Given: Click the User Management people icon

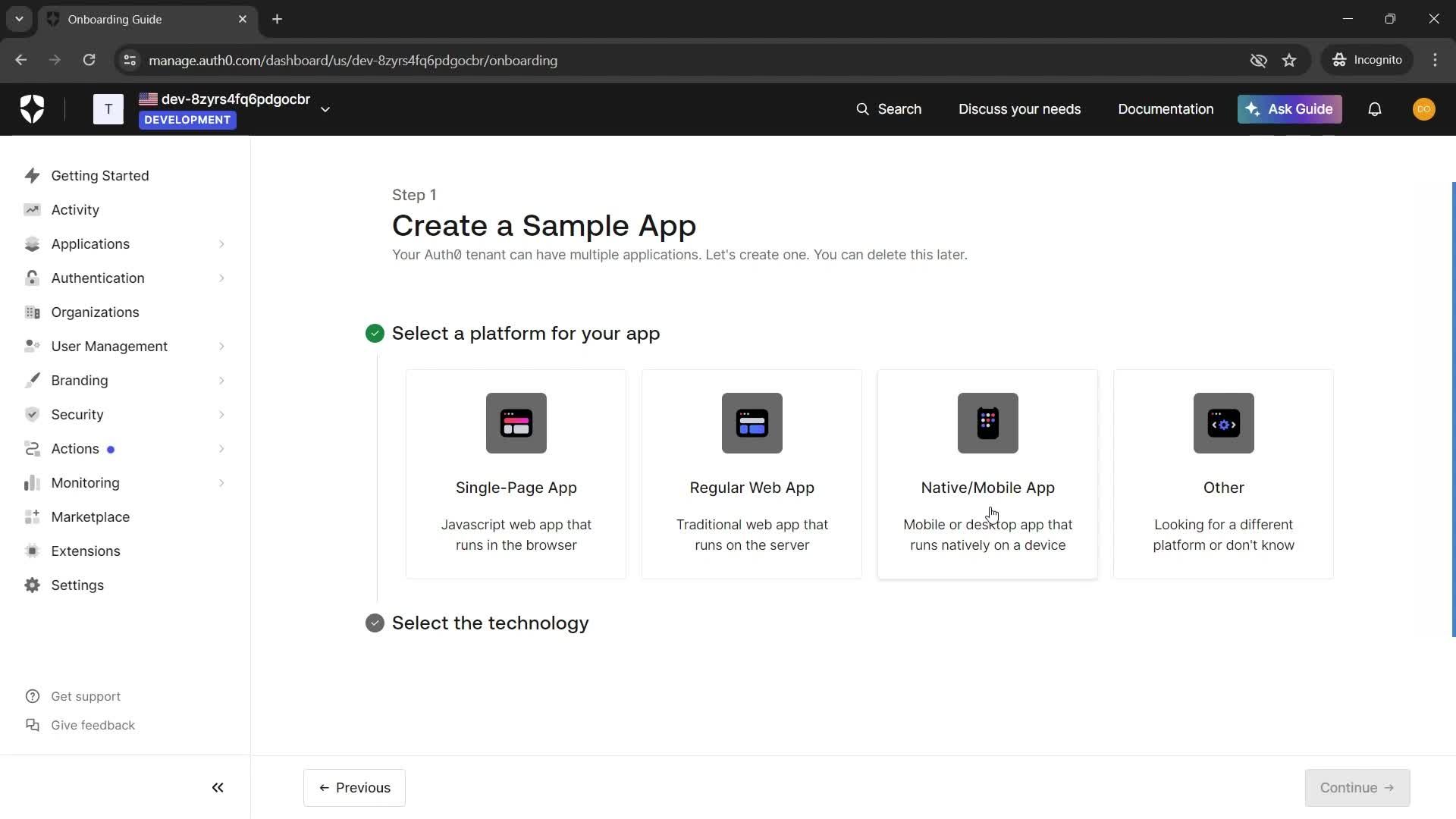Looking at the screenshot, I should (x=32, y=347).
